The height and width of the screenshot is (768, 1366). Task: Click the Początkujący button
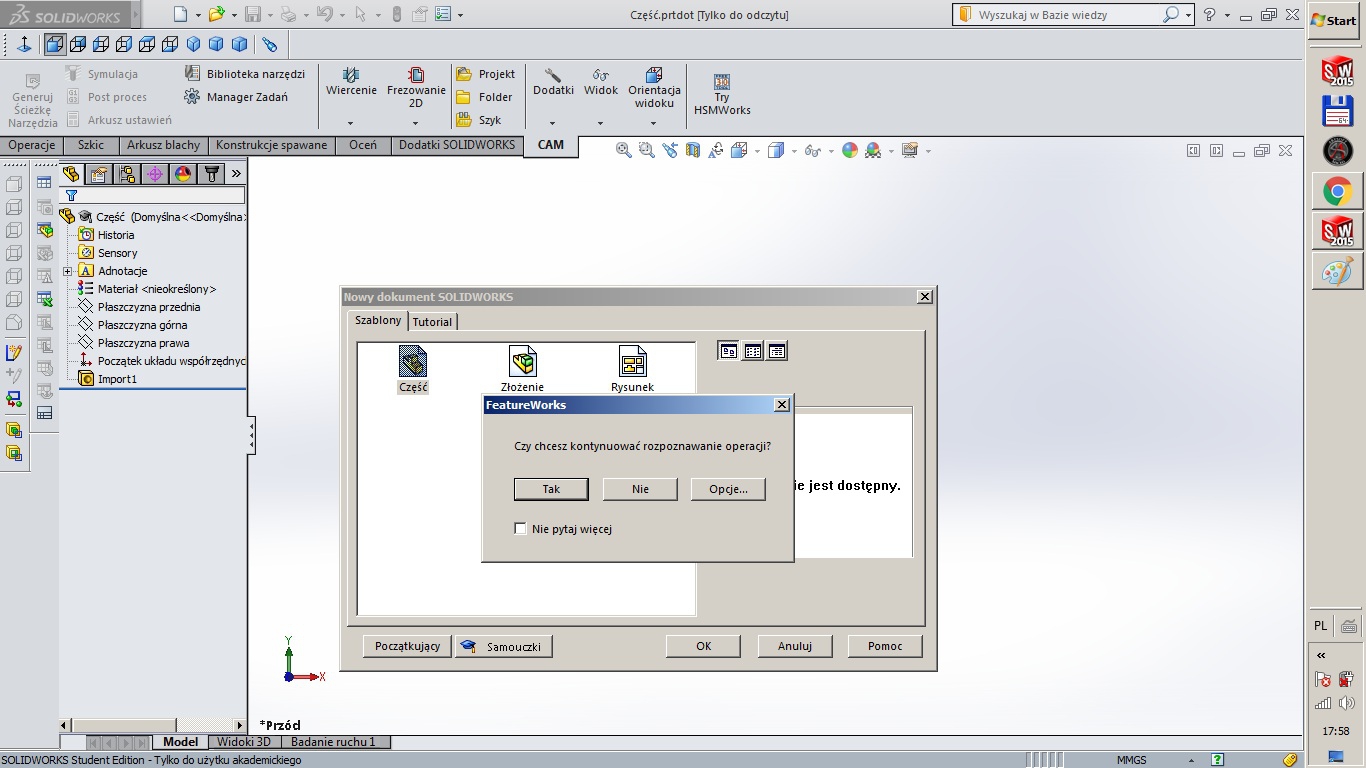[408, 646]
